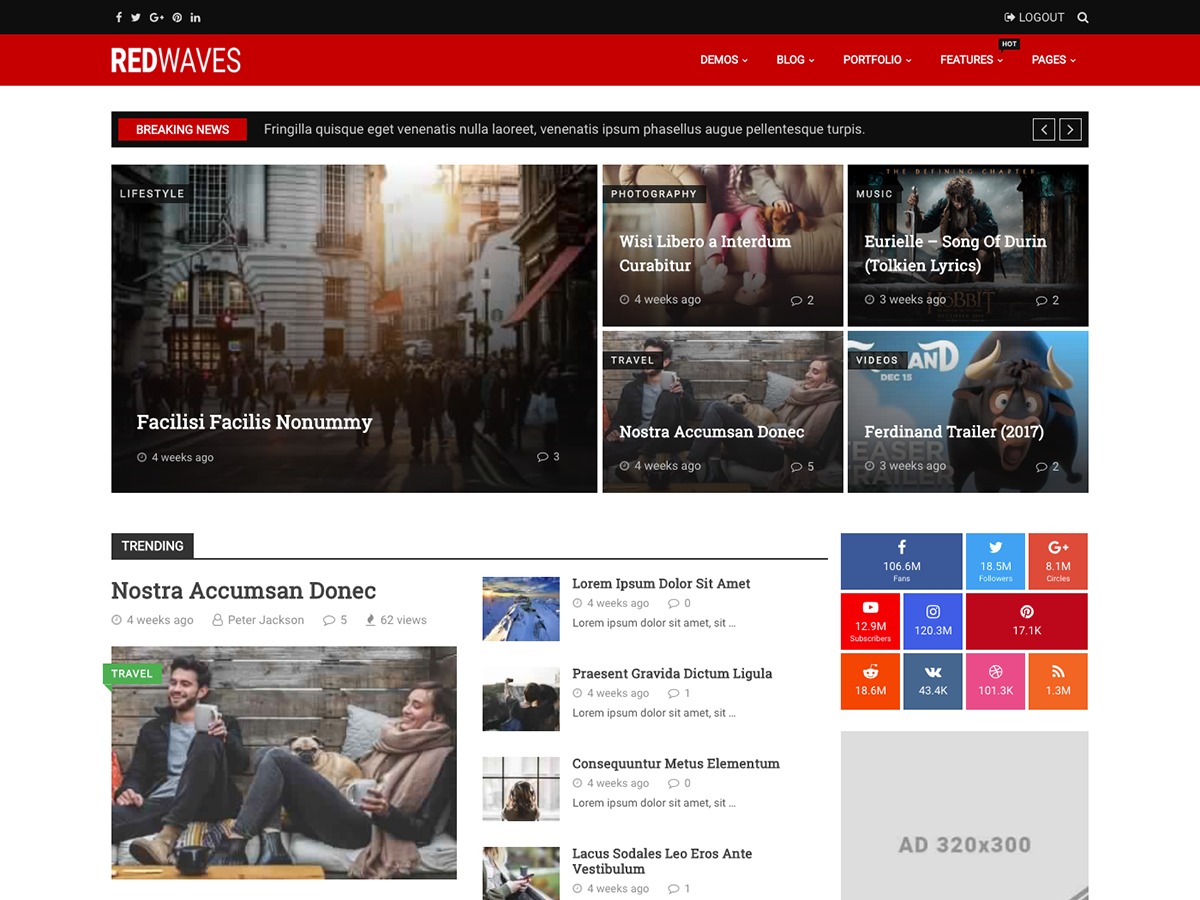
Task: Click comment icon on Ferdinand Trailer tile
Action: tap(1041, 466)
